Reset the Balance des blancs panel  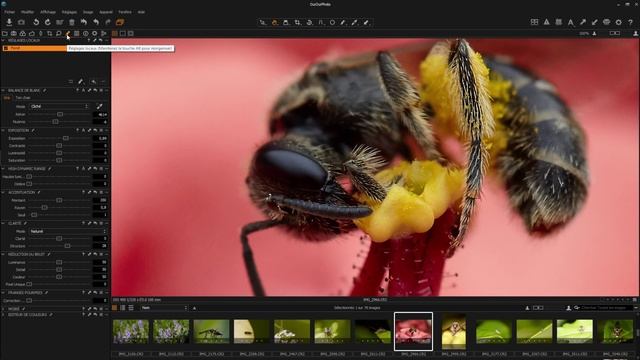point(96,90)
